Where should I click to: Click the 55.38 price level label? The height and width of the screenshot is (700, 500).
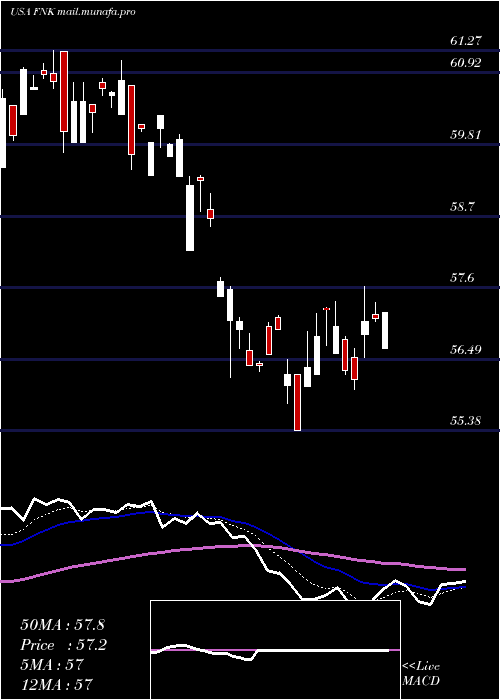tap(466, 421)
